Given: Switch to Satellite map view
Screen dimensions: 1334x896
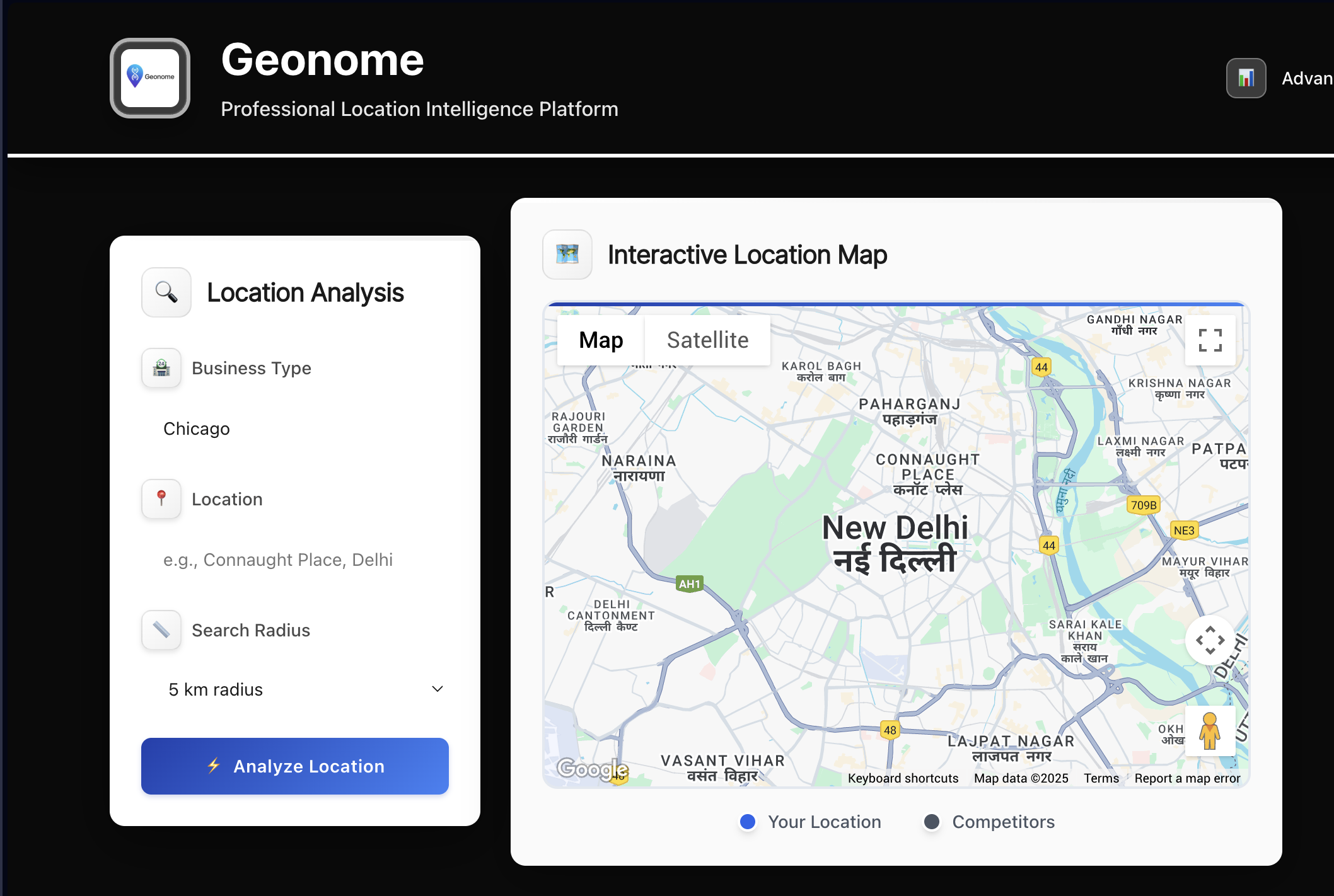Looking at the screenshot, I should 707,340.
